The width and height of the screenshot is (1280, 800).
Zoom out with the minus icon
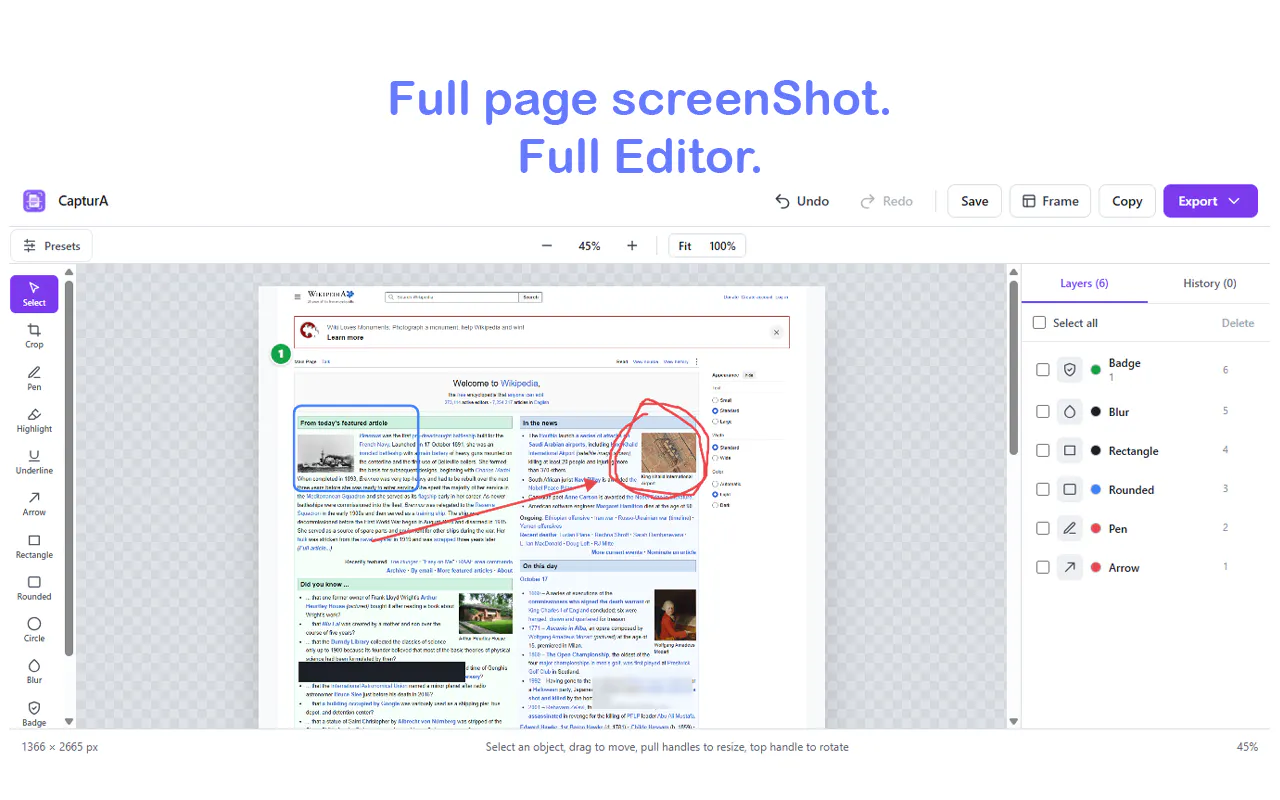(x=547, y=246)
